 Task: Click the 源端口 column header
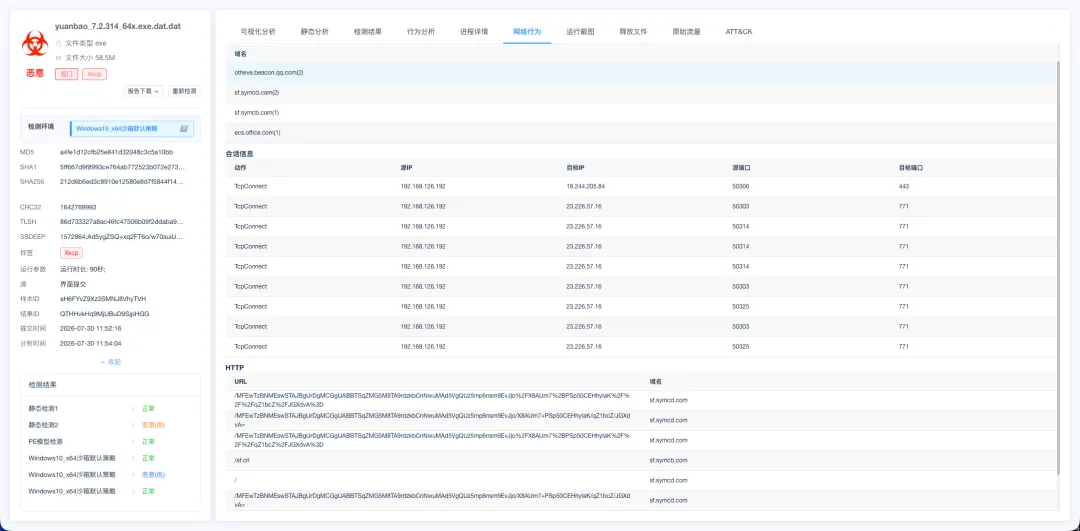[741, 167]
